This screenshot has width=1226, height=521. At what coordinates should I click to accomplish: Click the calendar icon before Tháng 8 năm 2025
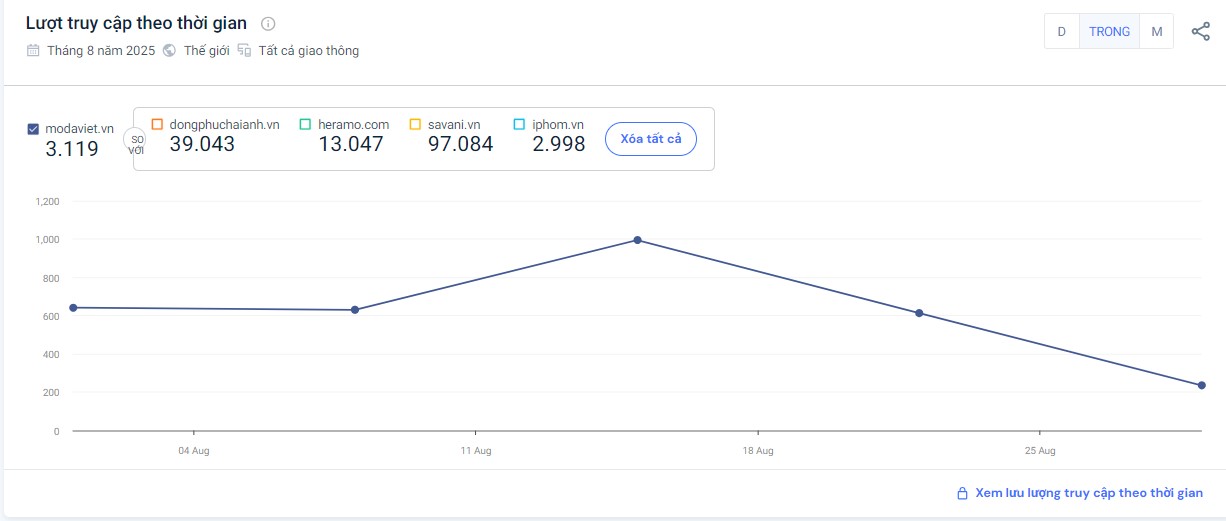[33, 51]
